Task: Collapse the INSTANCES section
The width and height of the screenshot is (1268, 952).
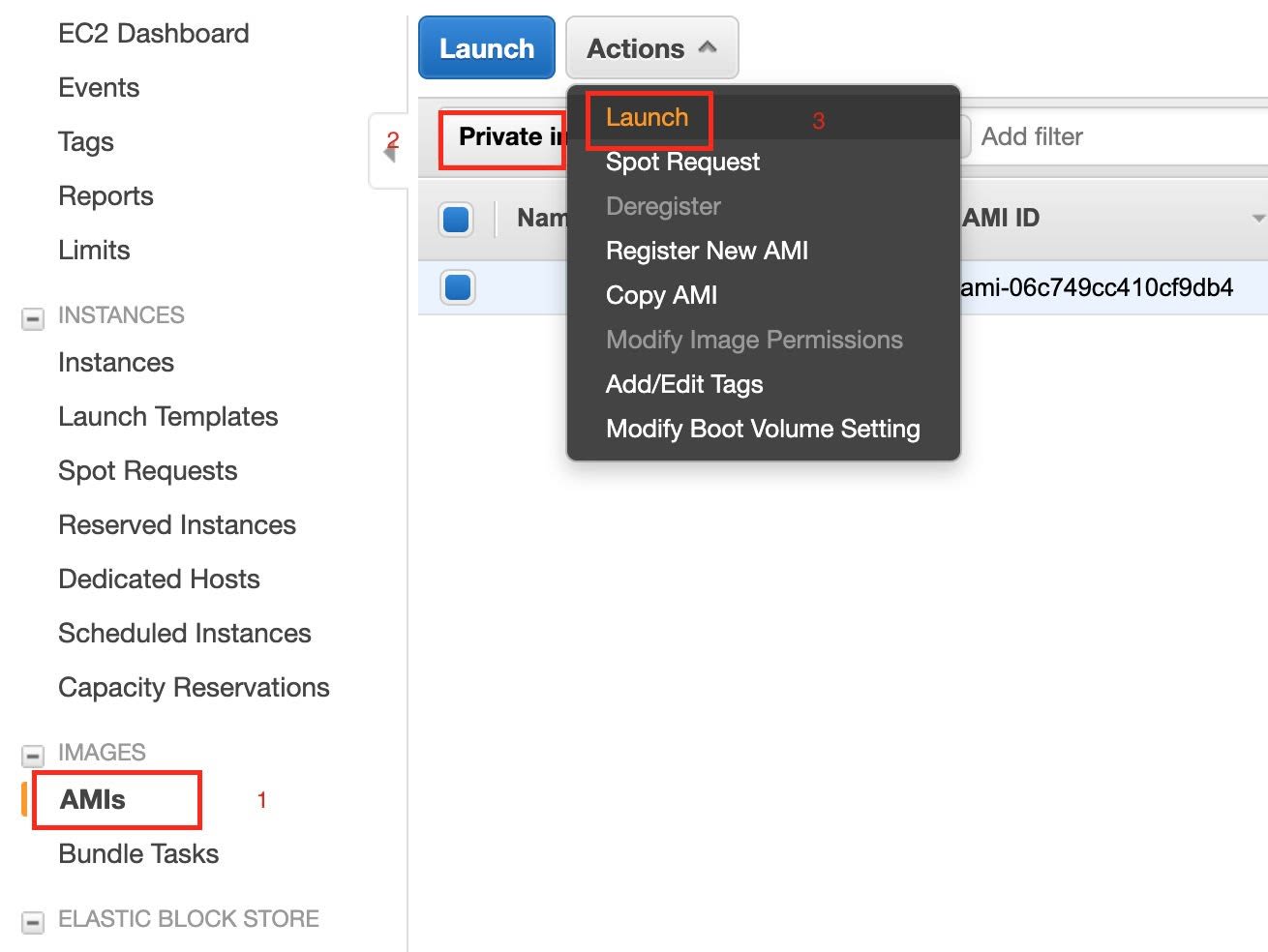Action: (x=33, y=318)
